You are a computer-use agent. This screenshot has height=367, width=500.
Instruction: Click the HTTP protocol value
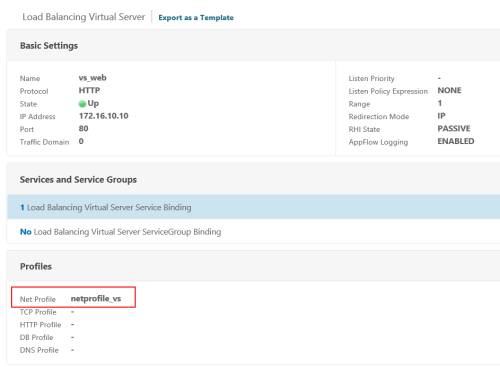pos(89,91)
